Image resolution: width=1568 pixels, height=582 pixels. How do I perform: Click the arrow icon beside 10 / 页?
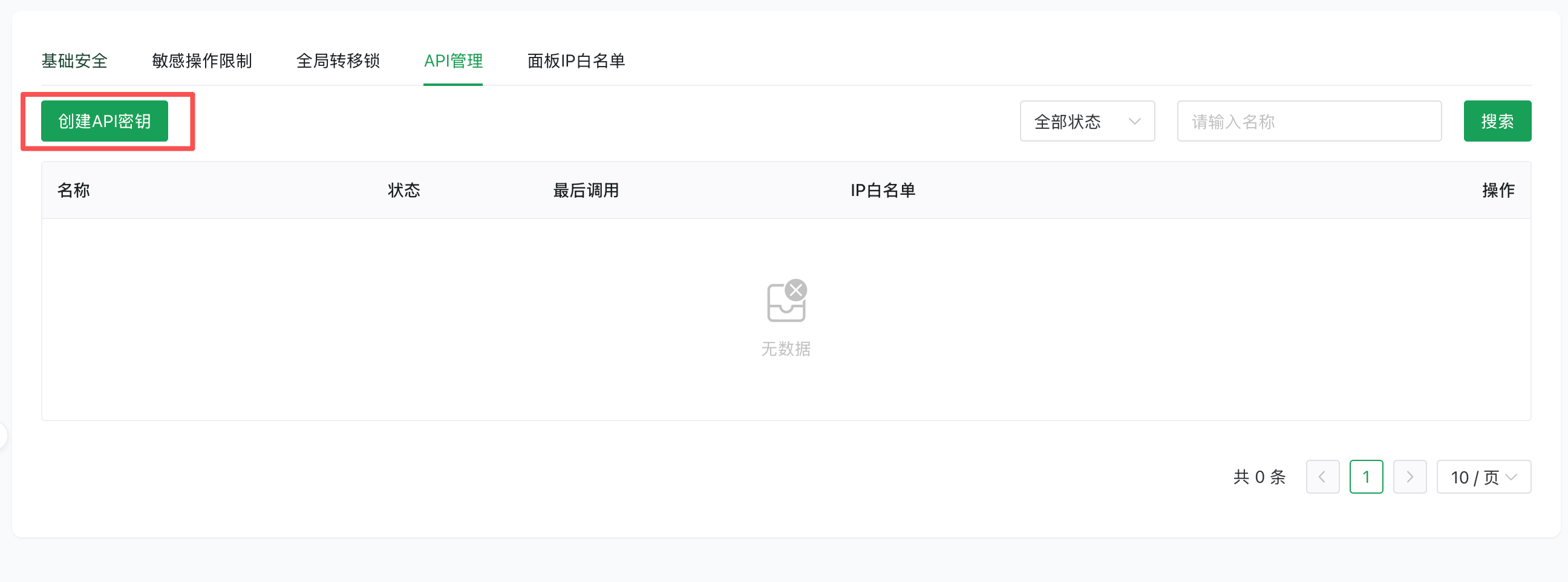point(1511,477)
